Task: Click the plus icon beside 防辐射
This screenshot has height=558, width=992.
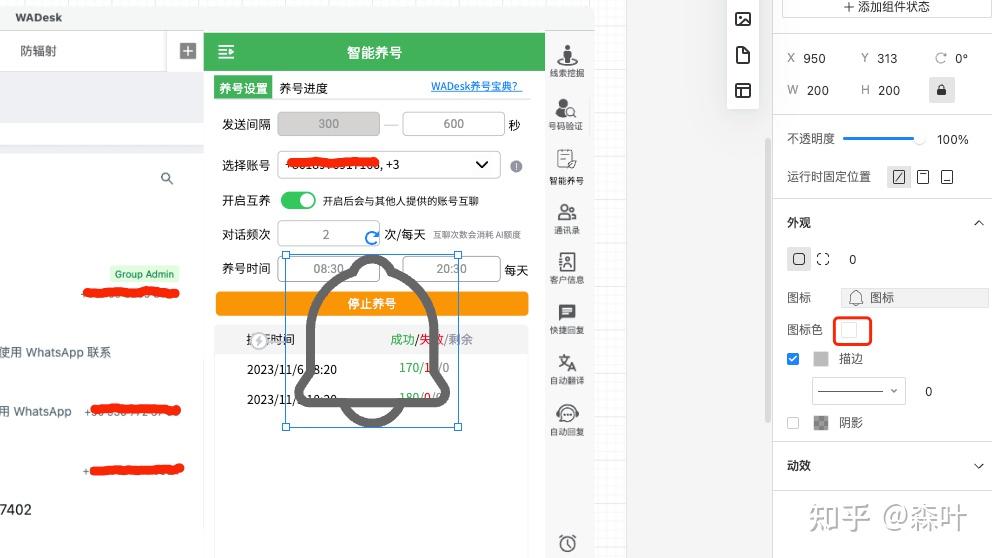Action: click(188, 51)
